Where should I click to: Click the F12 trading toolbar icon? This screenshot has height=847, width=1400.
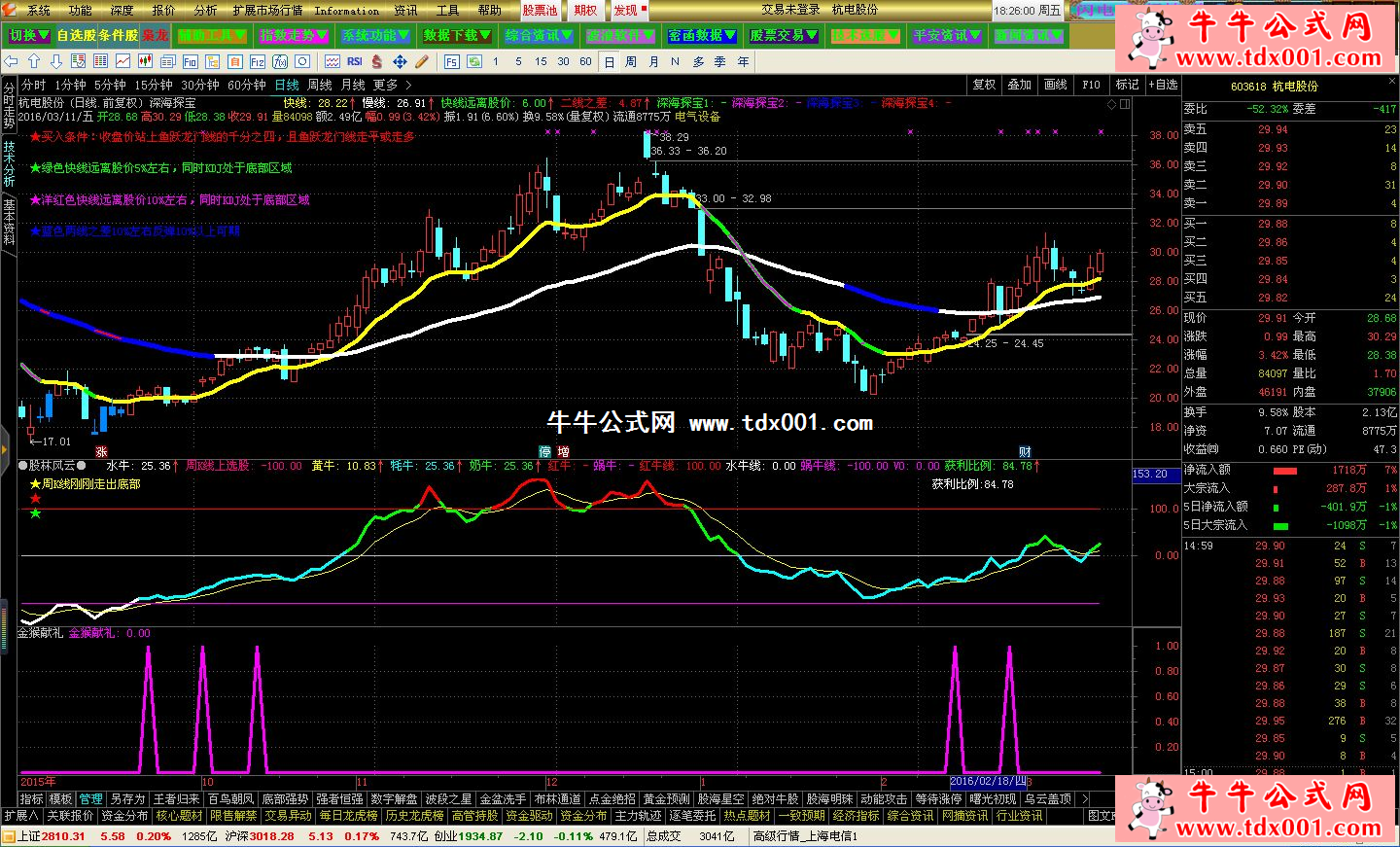coord(257,61)
